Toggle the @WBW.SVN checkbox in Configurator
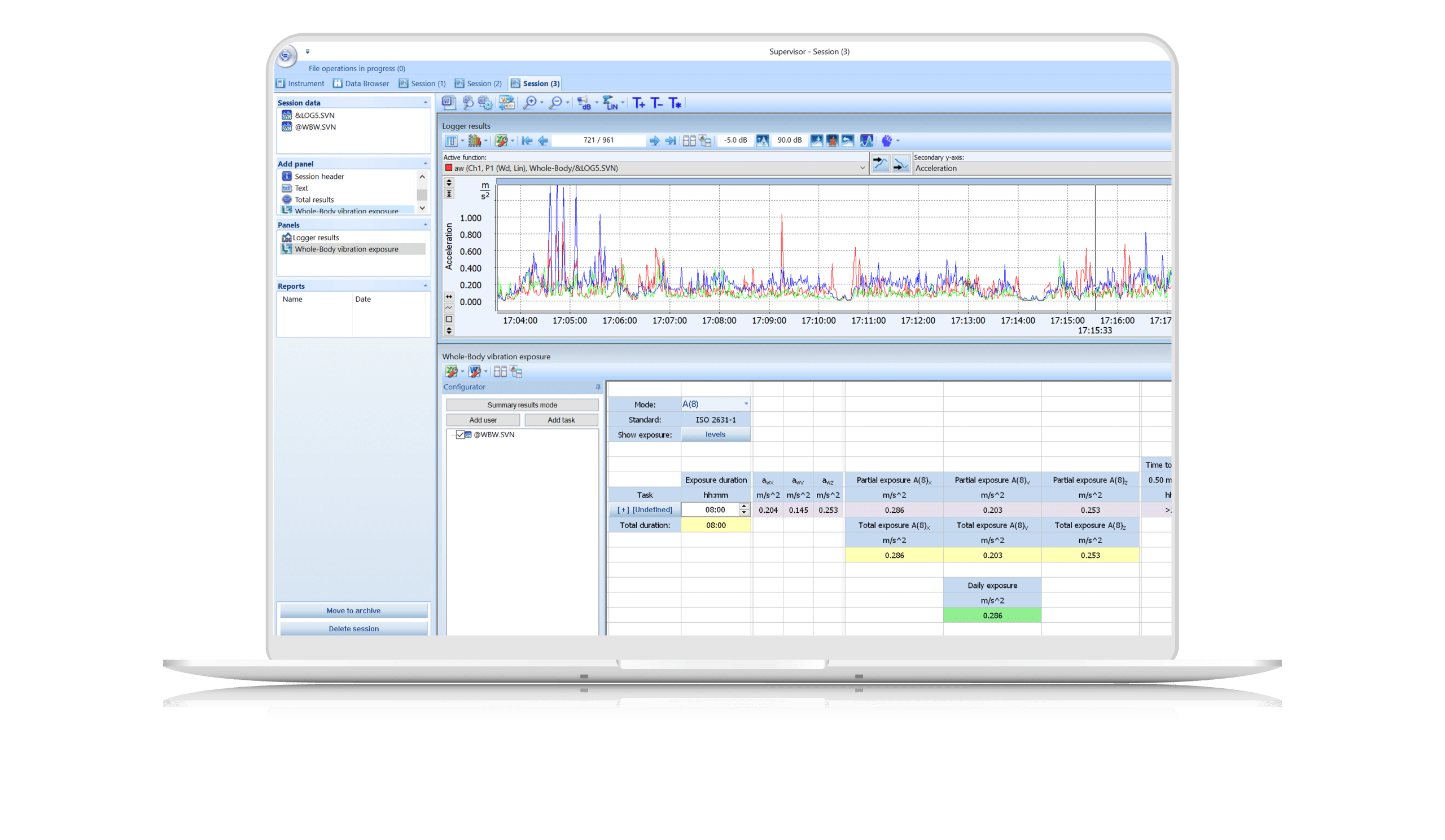1445x840 pixels. [x=461, y=435]
